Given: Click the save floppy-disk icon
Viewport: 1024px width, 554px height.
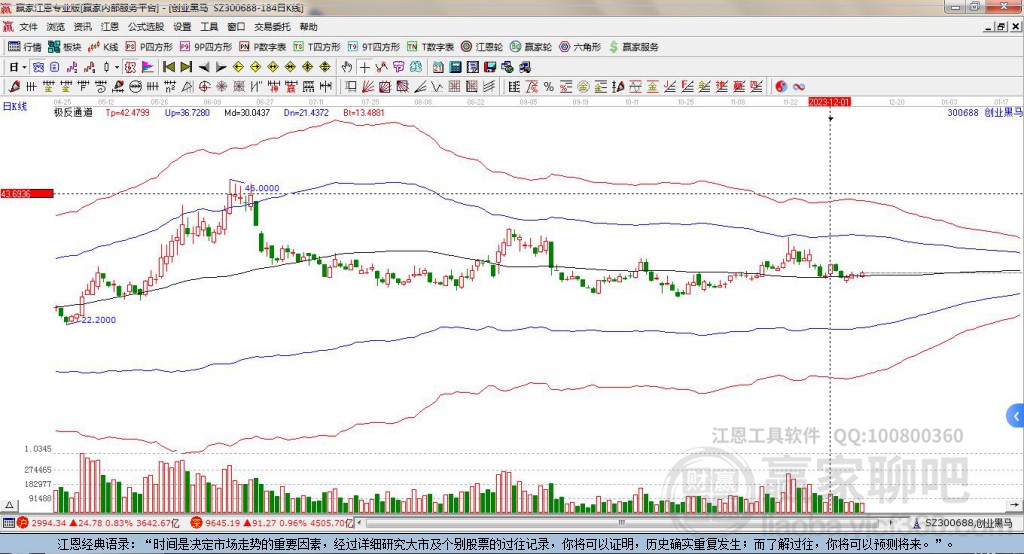Looking at the screenshot, I should point(490,67).
